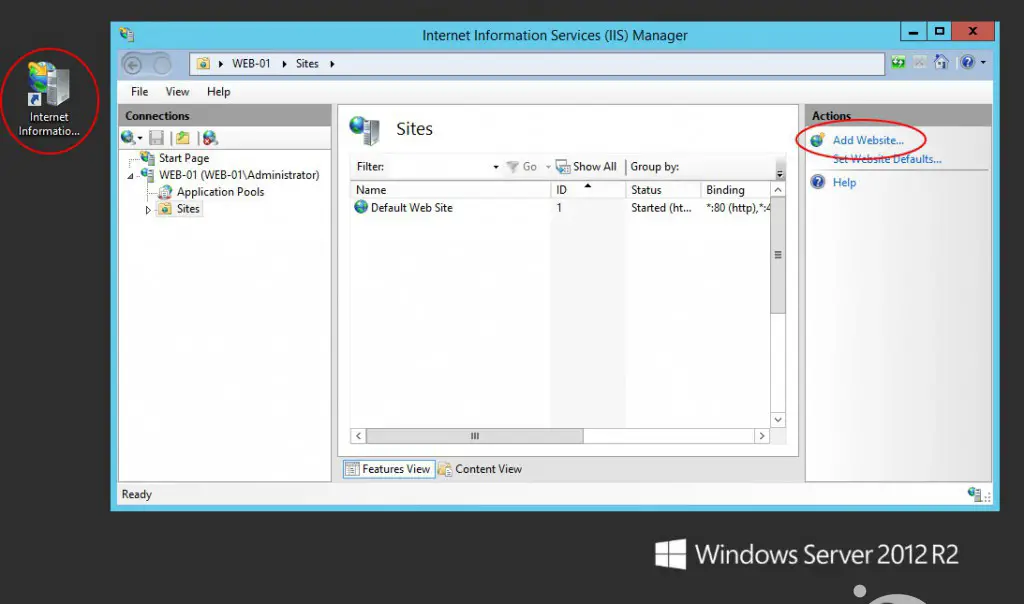The width and height of the screenshot is (1024, 604).
Task: Click the folder icon in the address bar
Action: pos(203,63)
